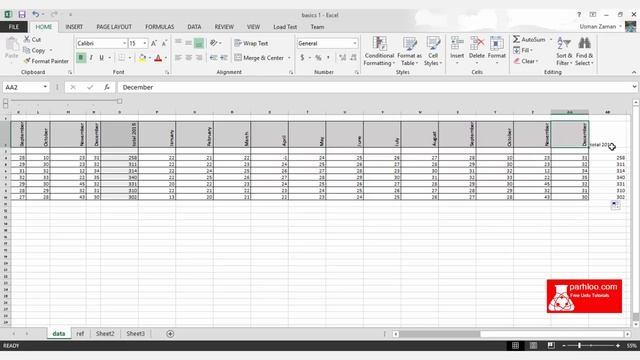
Task: Toggle Wrap Text
Action: (x=251, y=43)
